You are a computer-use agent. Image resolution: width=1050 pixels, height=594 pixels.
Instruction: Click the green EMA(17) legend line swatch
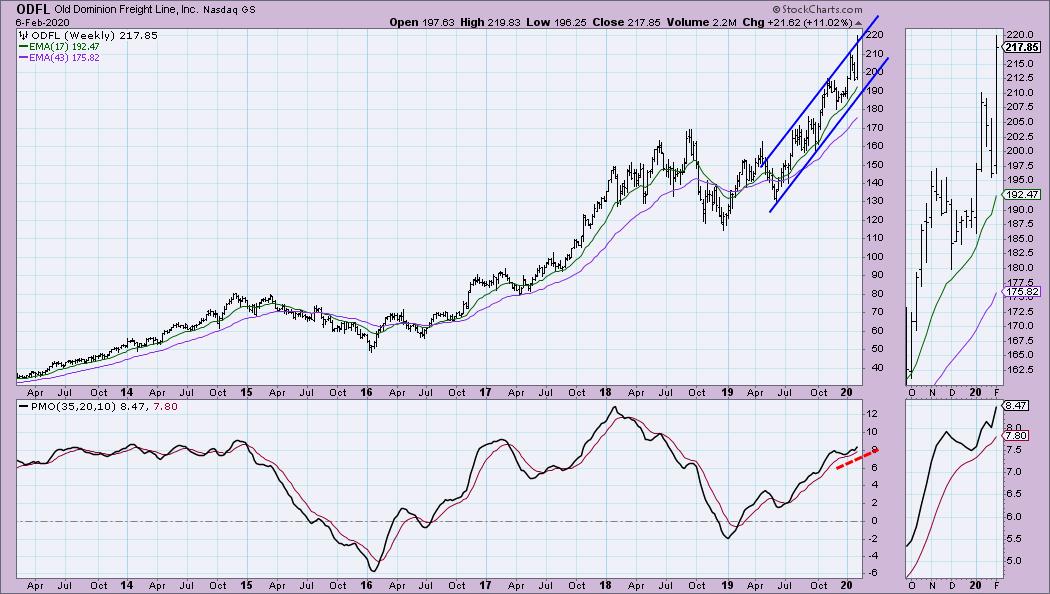click(x=23, y=47)
